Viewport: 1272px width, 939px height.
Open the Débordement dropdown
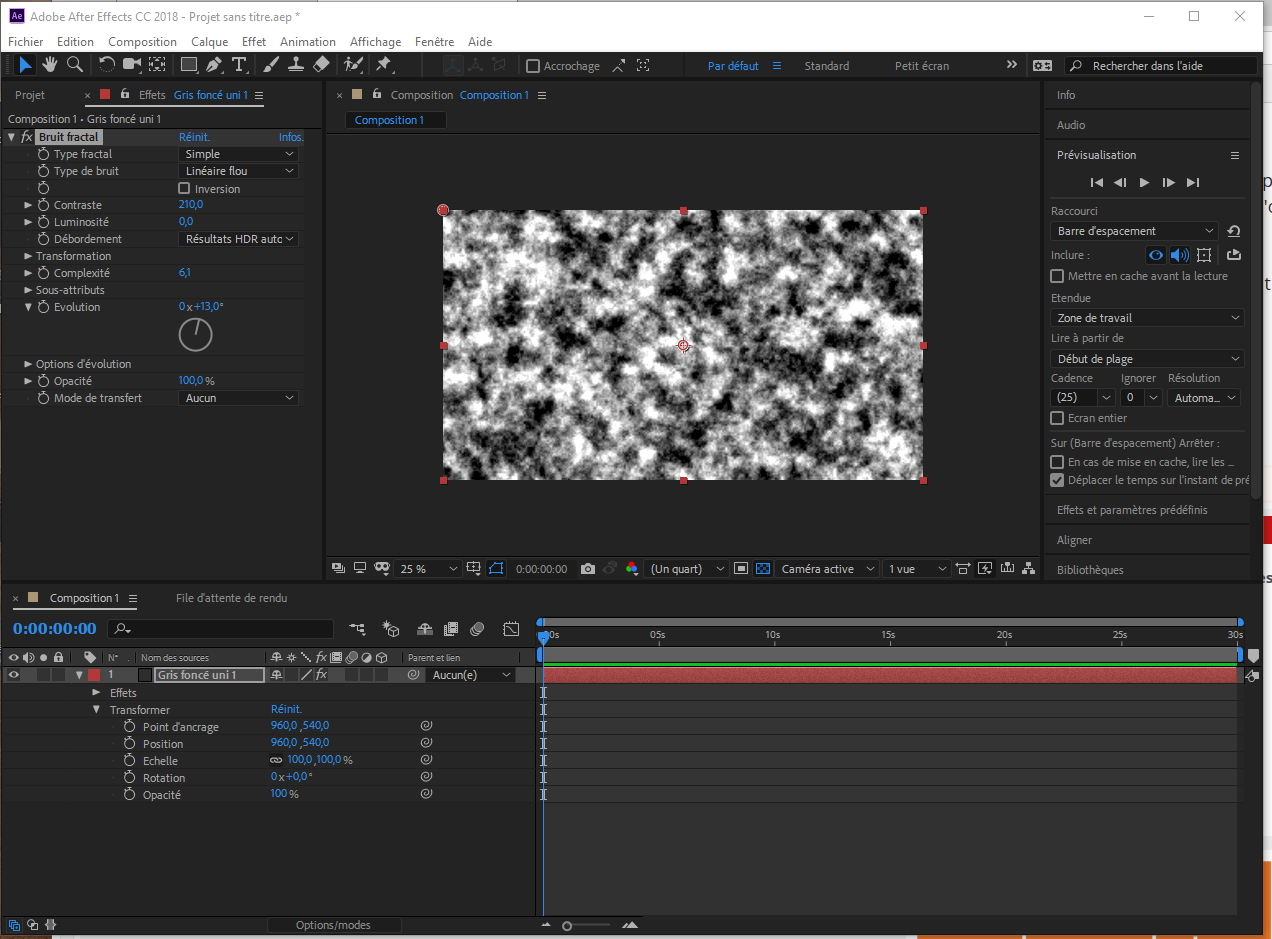click(x=238, y=239)
